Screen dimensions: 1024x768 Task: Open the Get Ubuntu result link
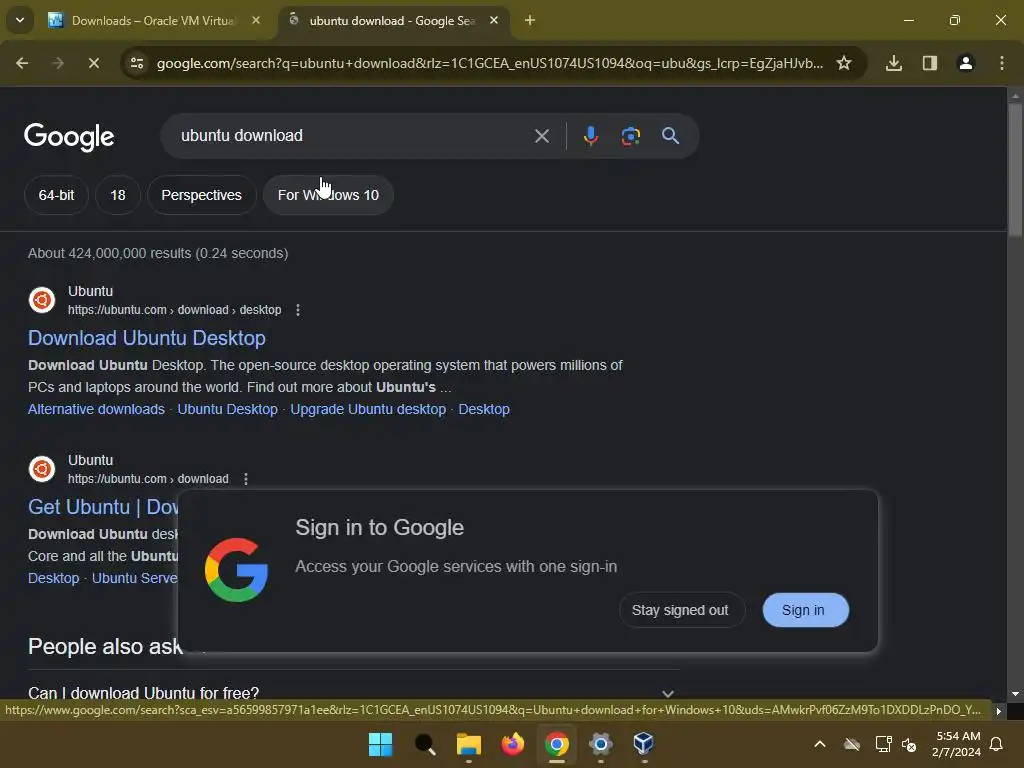[x=103, y=507]
